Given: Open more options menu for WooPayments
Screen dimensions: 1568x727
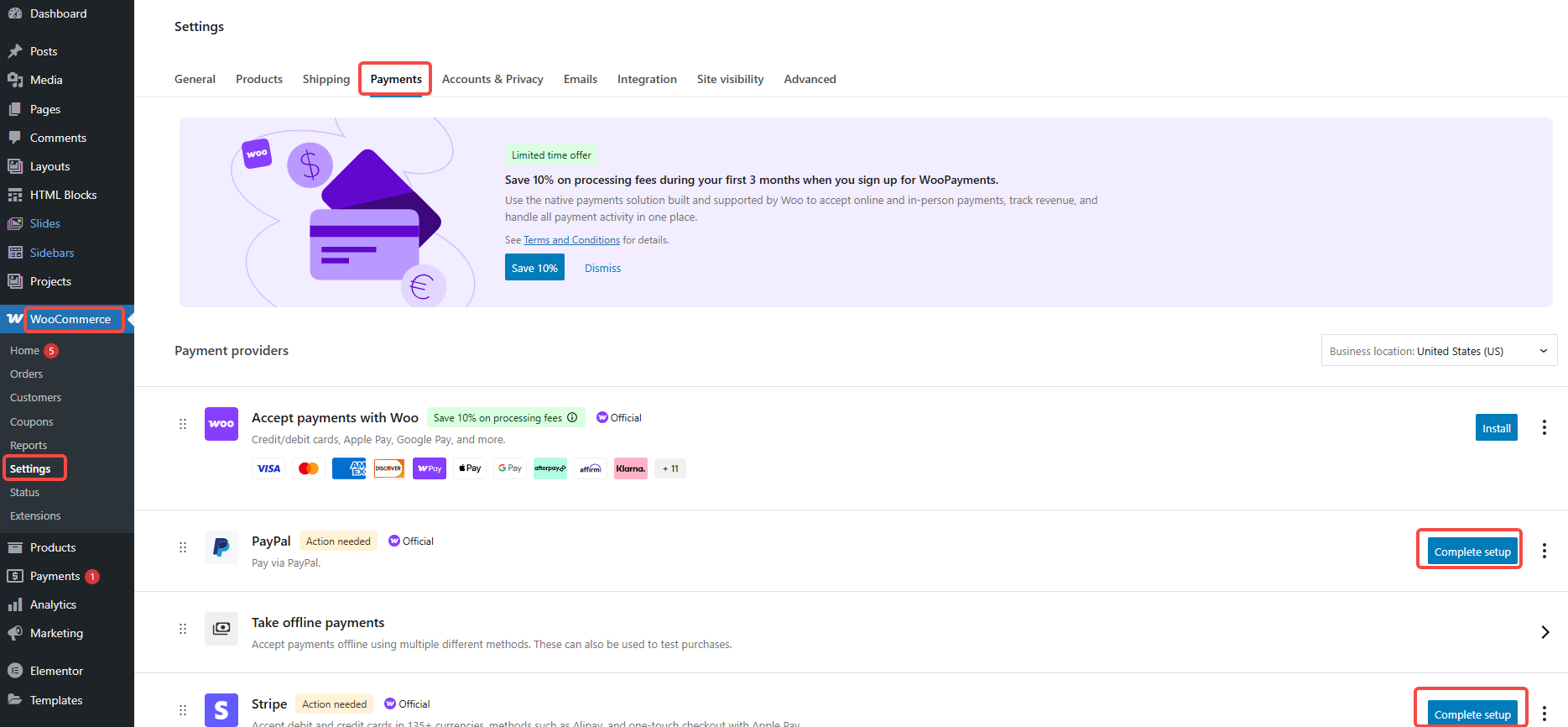Looking at the screenshot, I should (x=1544, y=427).
